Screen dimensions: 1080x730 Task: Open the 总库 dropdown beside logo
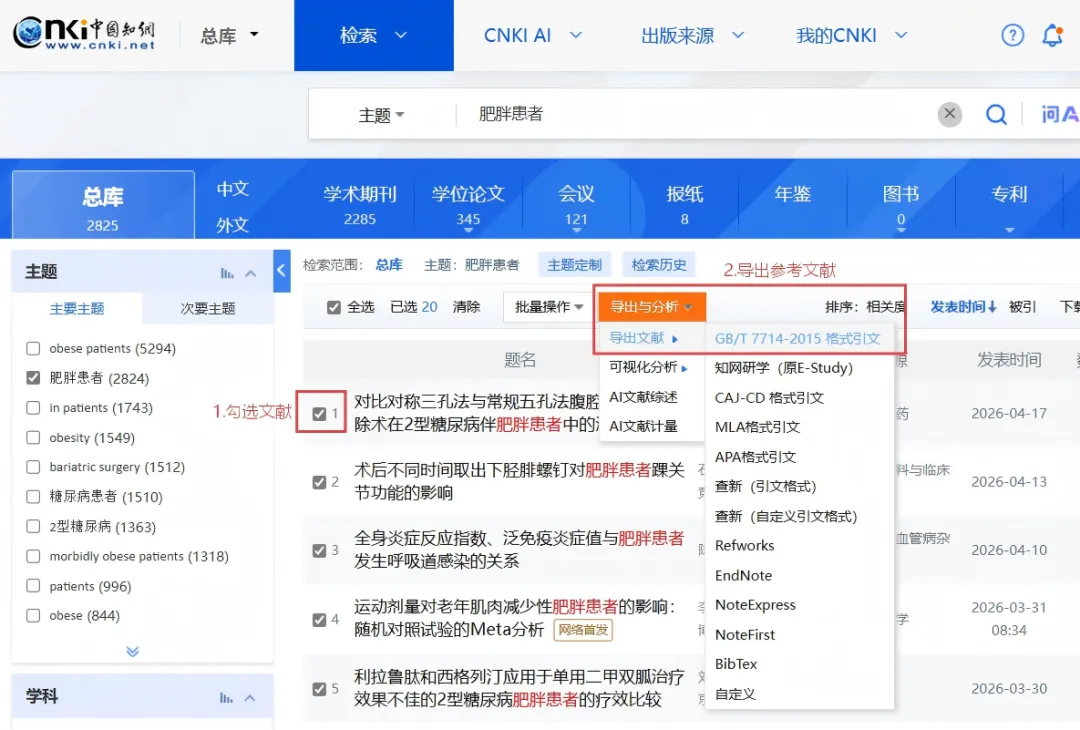[229, 35]
